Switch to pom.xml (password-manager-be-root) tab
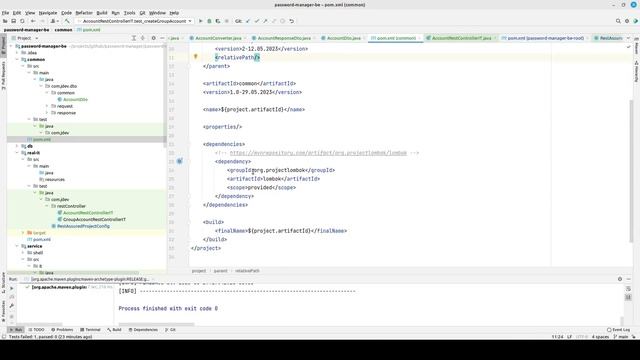 (545, 38)
